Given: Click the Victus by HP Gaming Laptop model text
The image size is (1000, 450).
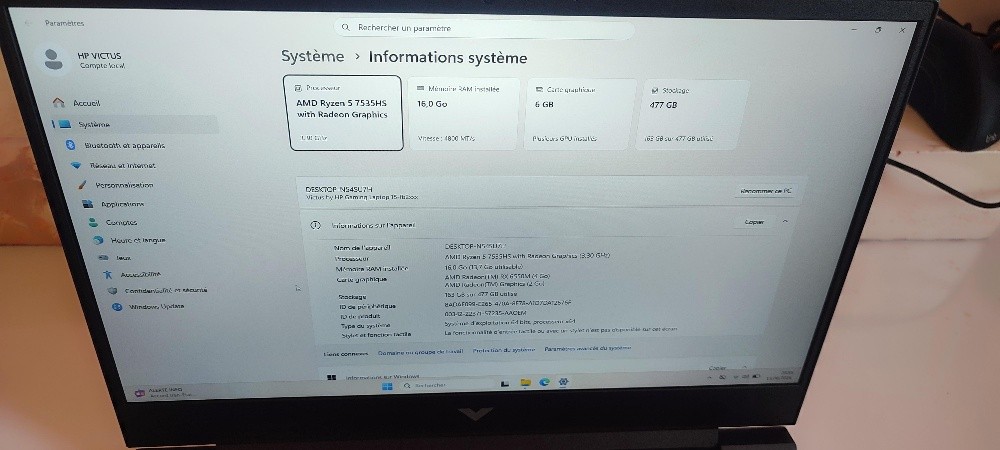Looking at the screenshot, I should [x=362, y=198].
